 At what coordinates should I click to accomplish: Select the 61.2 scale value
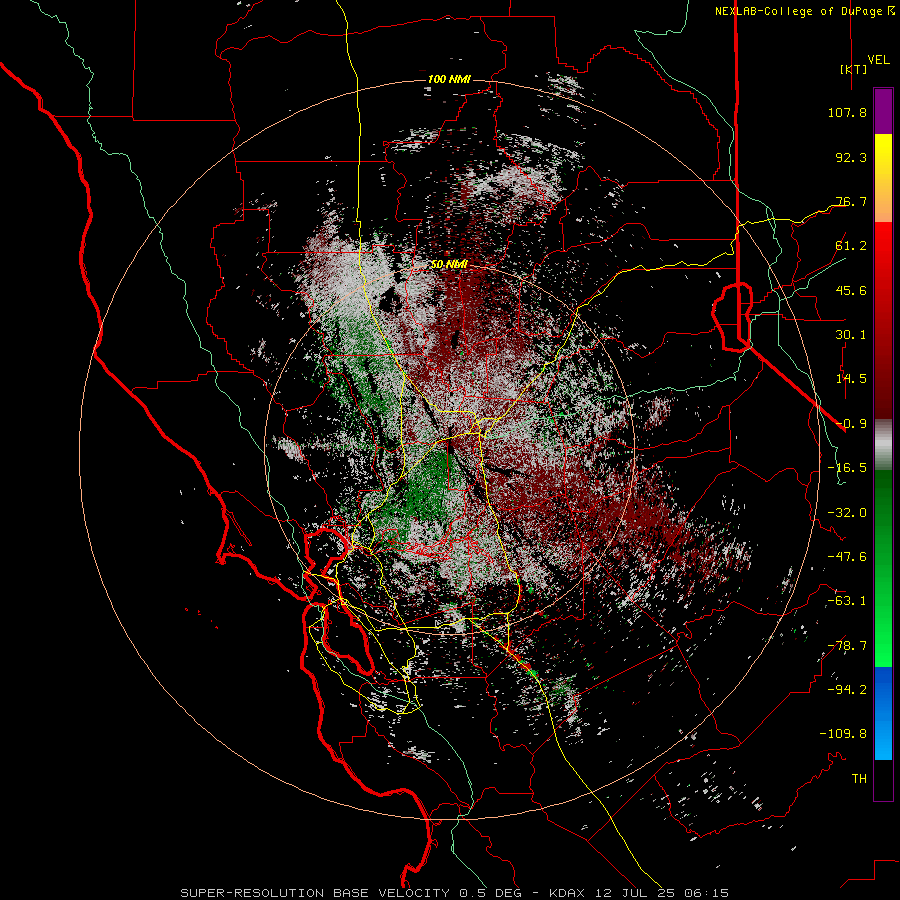tap(851, 246)
